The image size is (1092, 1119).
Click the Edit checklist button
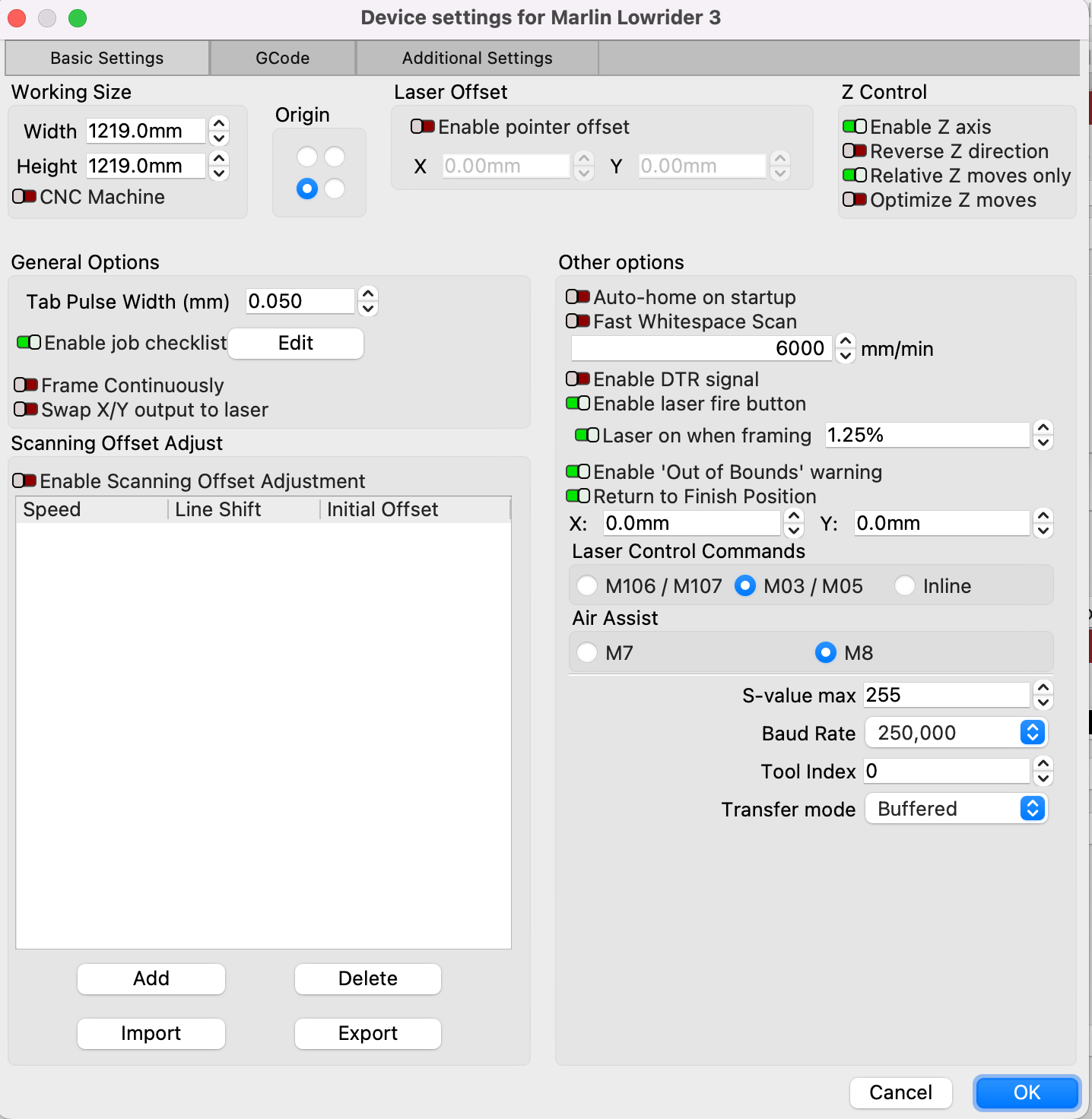click(x=296, y=344)
